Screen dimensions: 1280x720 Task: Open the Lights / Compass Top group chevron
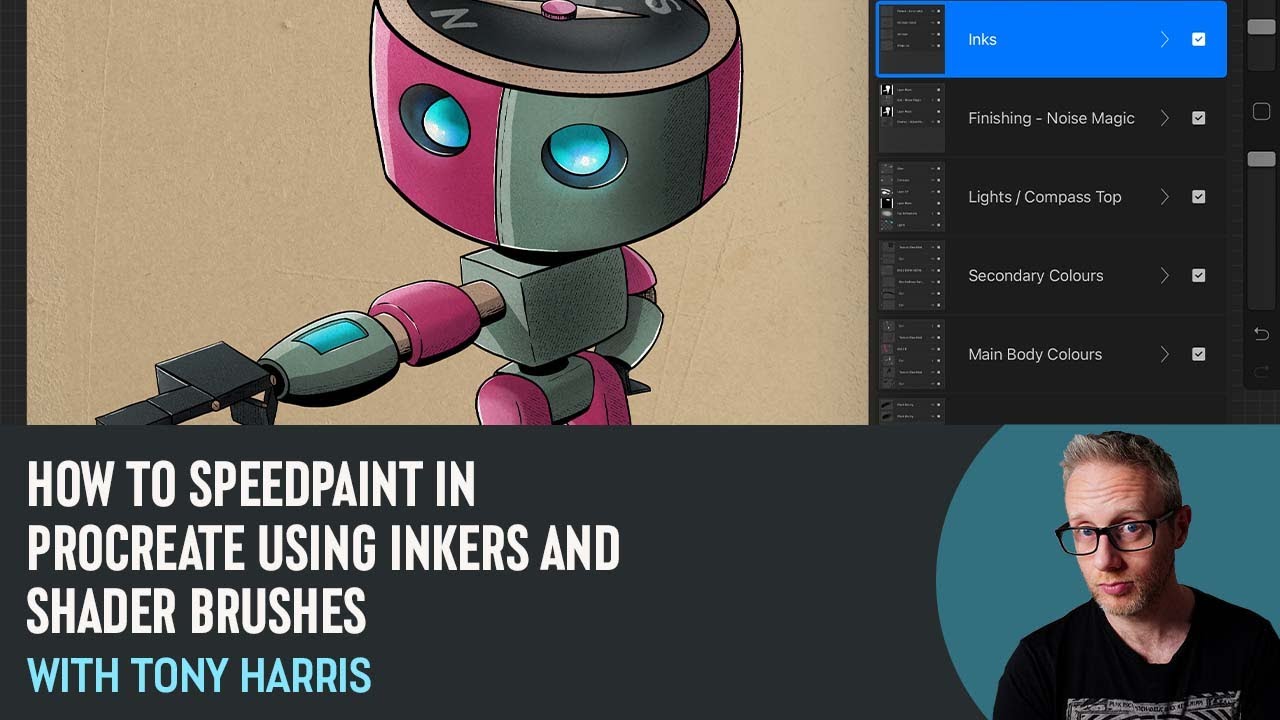1164,197
